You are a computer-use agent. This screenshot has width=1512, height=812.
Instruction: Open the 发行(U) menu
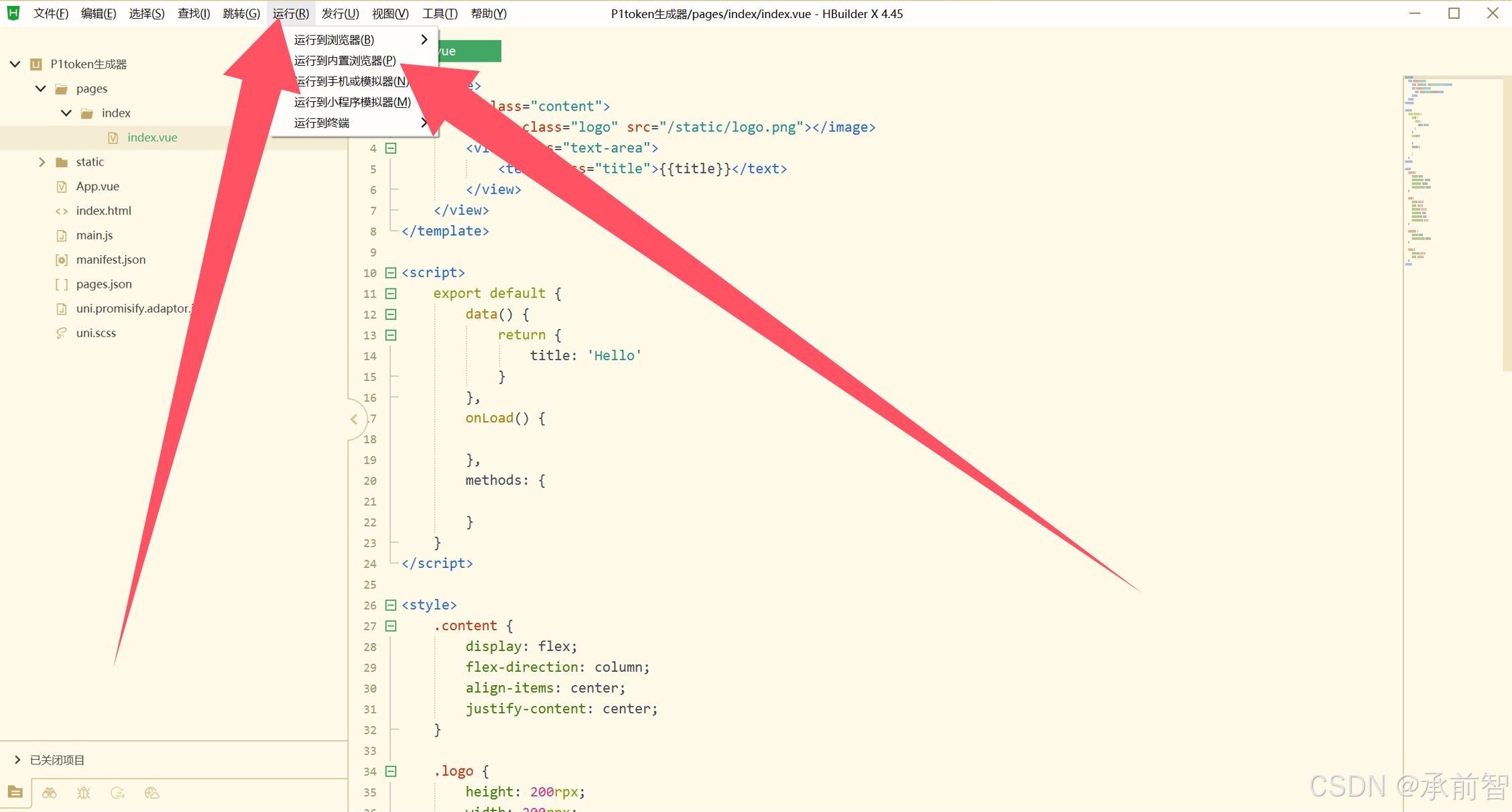pos(340,13)
